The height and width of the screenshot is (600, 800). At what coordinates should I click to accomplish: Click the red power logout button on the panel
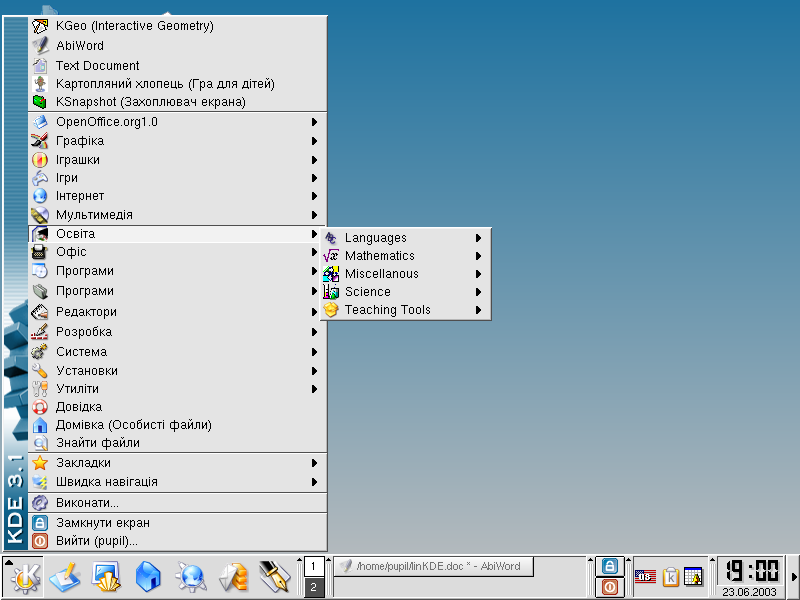point(610,587)
